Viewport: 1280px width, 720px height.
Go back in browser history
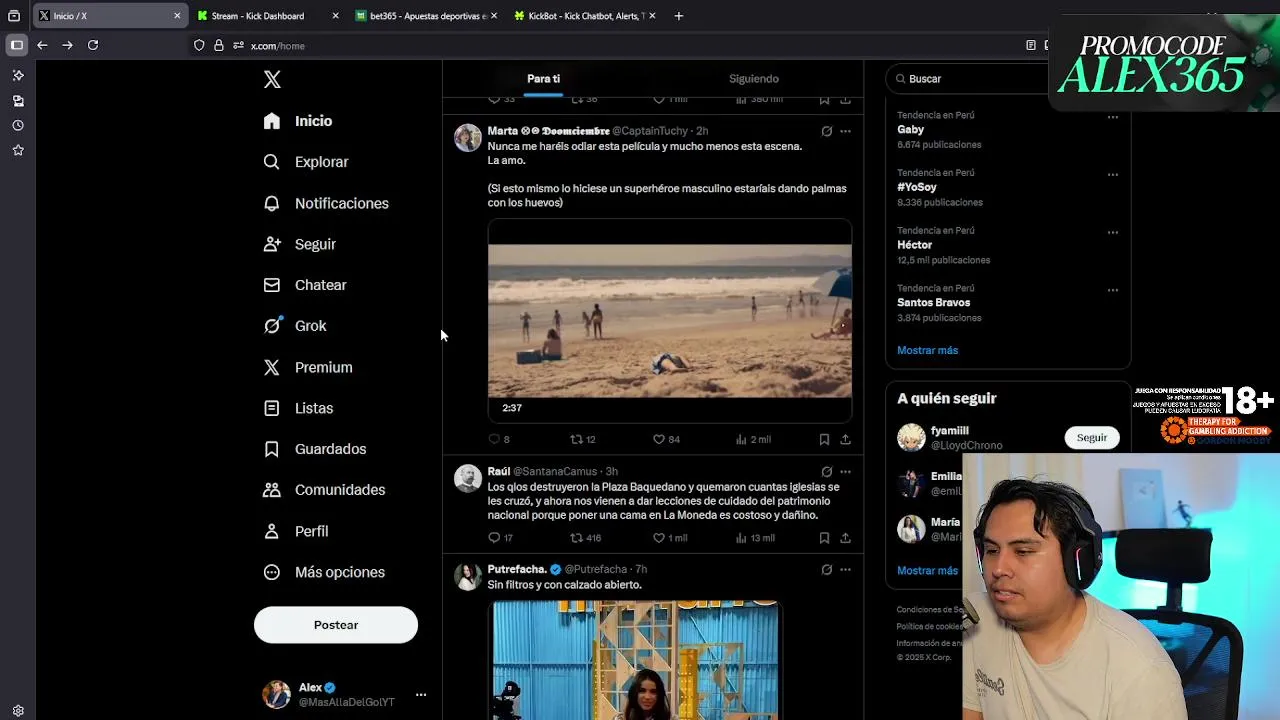(x=42, y=45)
